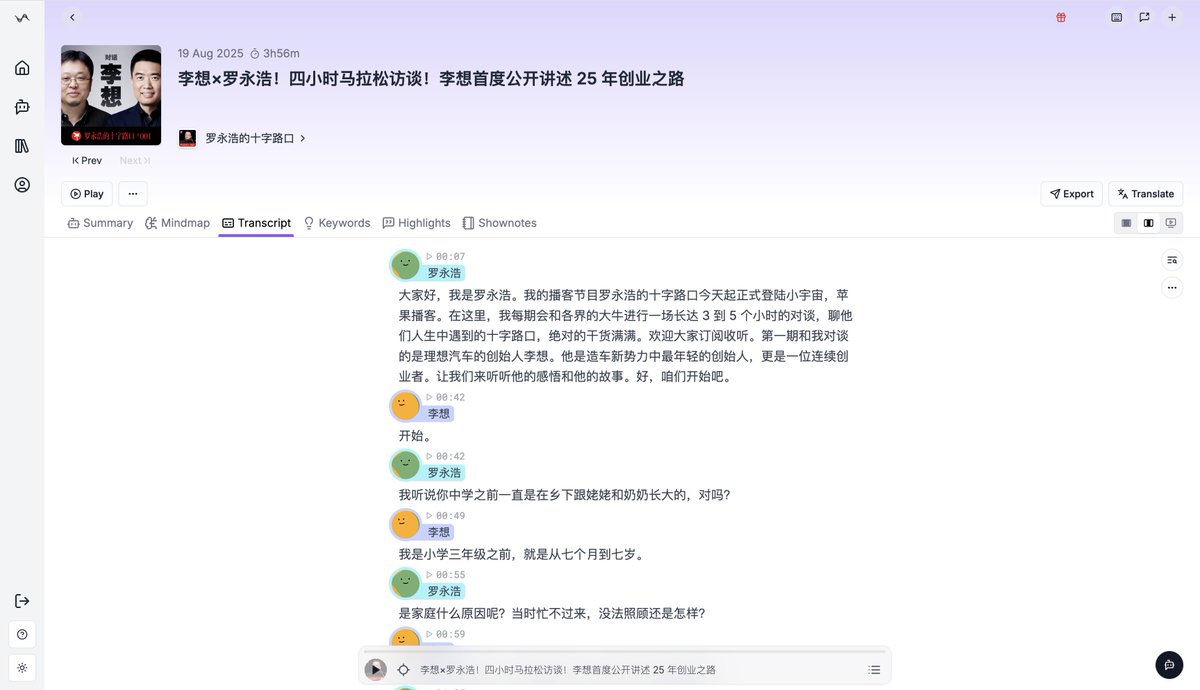Image resolution: width=1200 pixels, height=690 pixels.
Task: Toggle the light/dark theme sun icon
Action: pos(22,667)
